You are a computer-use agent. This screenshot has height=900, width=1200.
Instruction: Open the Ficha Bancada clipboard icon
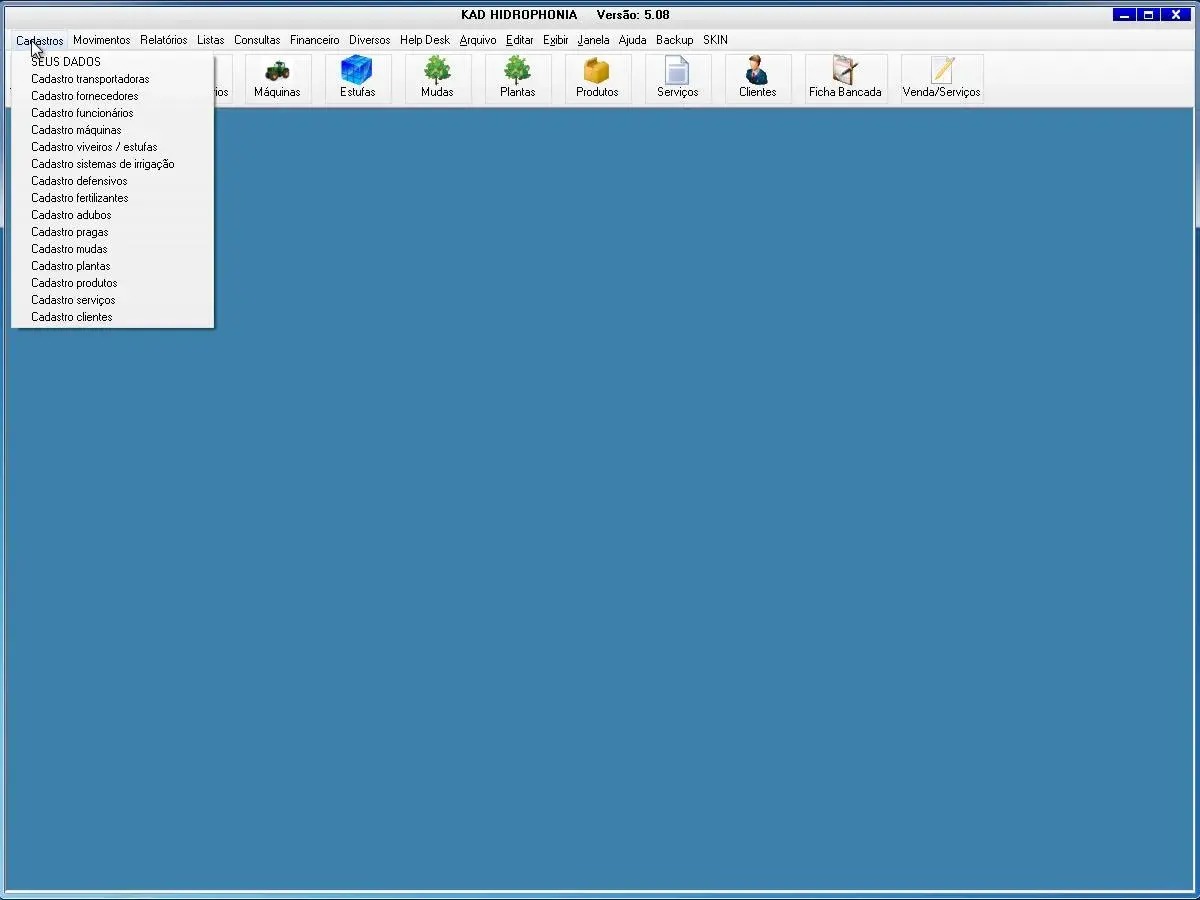pos(845,72)
